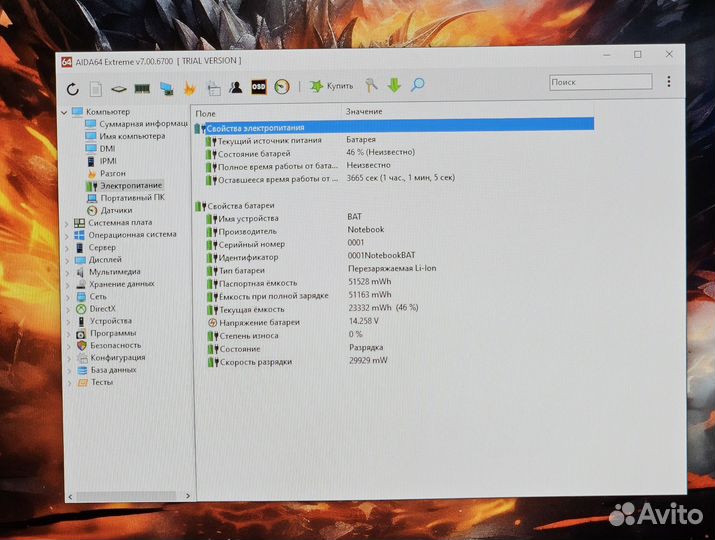Focus the Поиск search field

601,82
